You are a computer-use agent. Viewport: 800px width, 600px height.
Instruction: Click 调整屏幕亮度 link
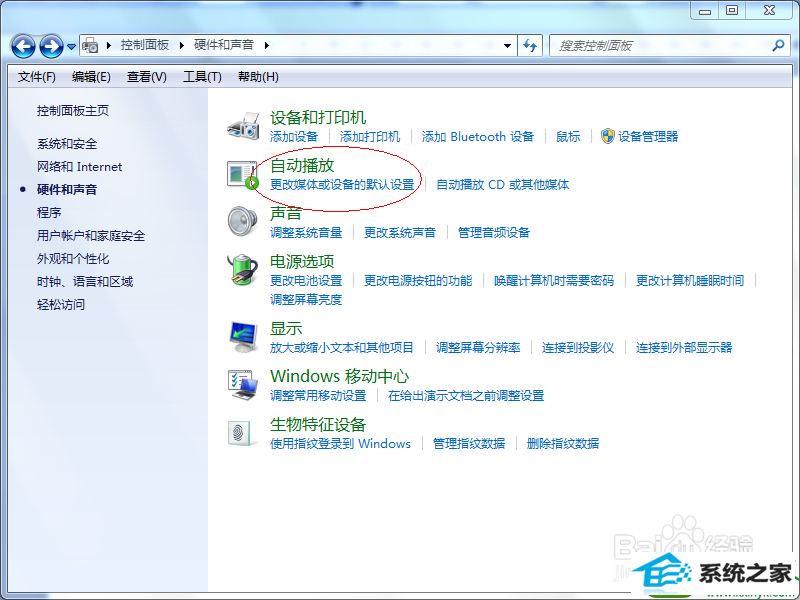coord(306,299)
